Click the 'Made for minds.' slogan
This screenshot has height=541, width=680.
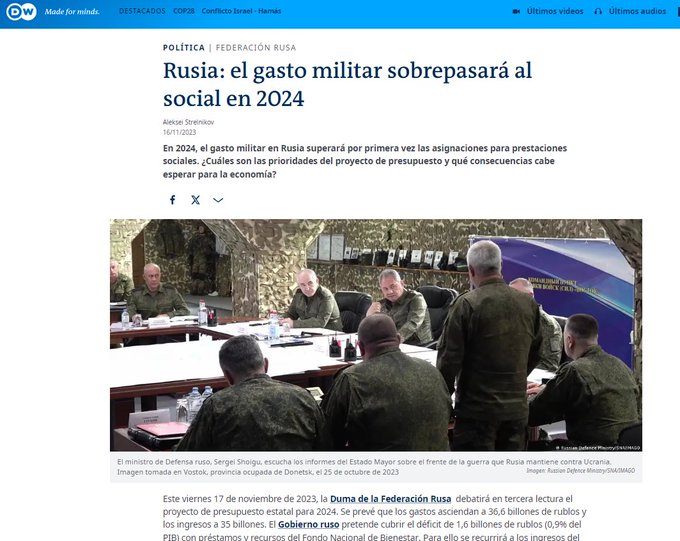click(72, 12)
